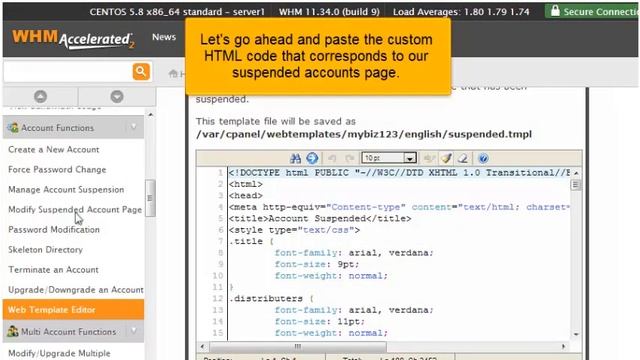Click the font-size: 11pt code line
The height and width of the screenshot is (360, 640).
(320, 321)
